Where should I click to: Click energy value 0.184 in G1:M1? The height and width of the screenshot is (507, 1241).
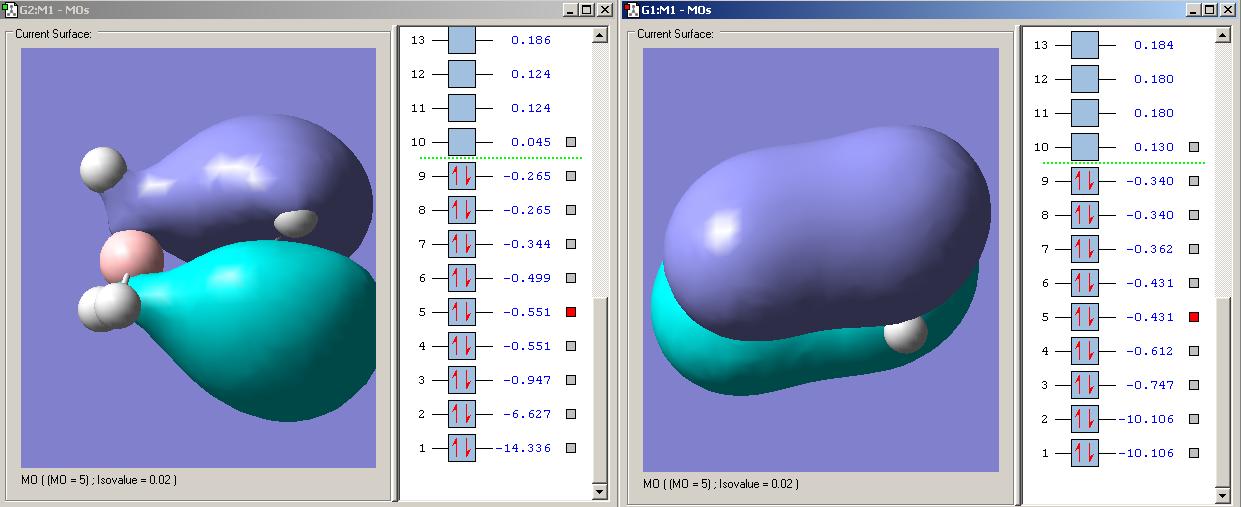coord(1154,45)
